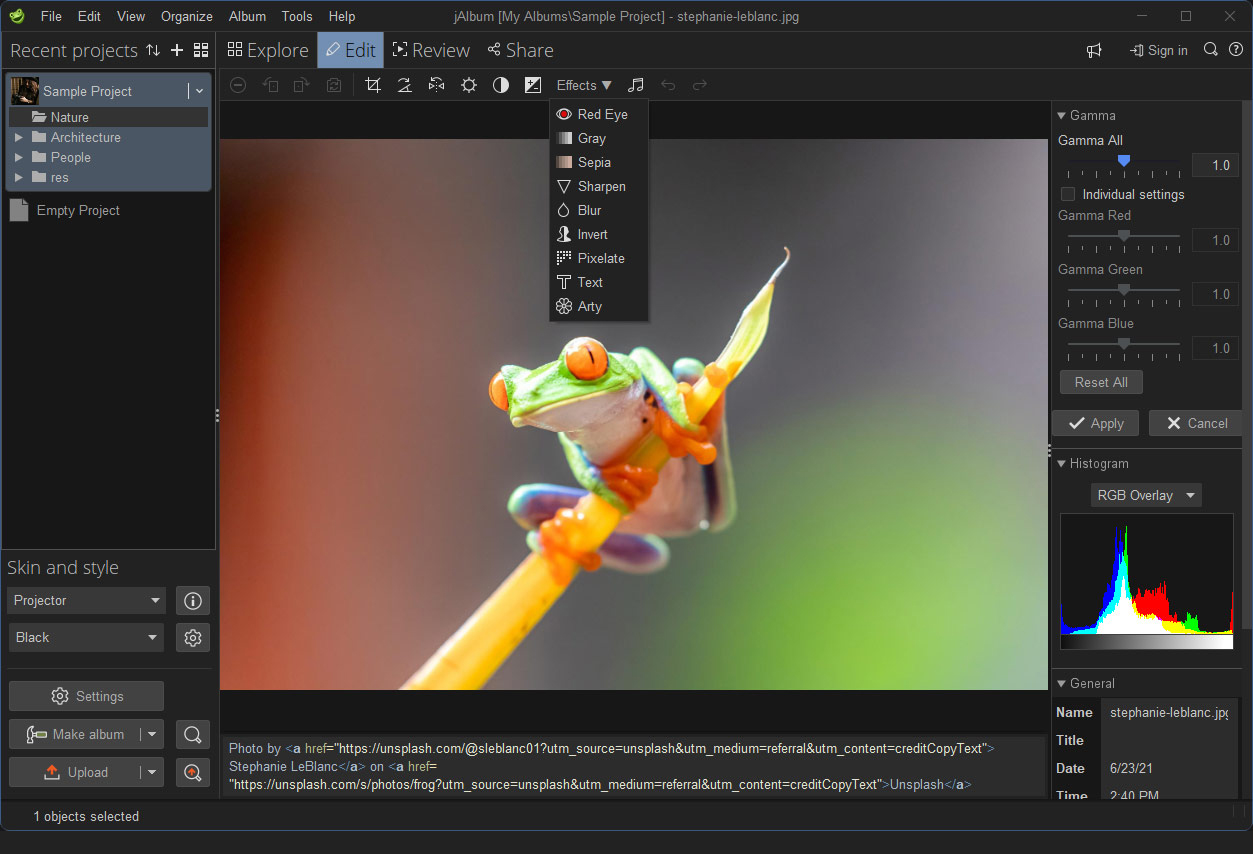Choose Sharpen from the Effects menu
Screen dimensions: 1253x854
[599, 186]
